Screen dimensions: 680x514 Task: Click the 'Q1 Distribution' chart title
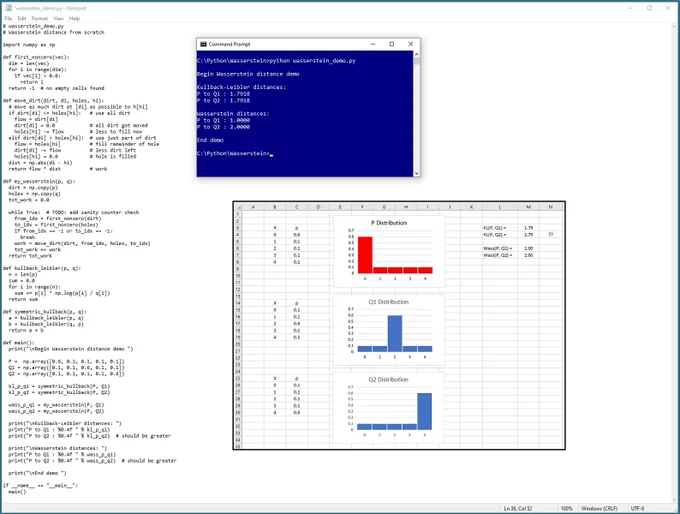pyautogui.click(x=389, y=301)
